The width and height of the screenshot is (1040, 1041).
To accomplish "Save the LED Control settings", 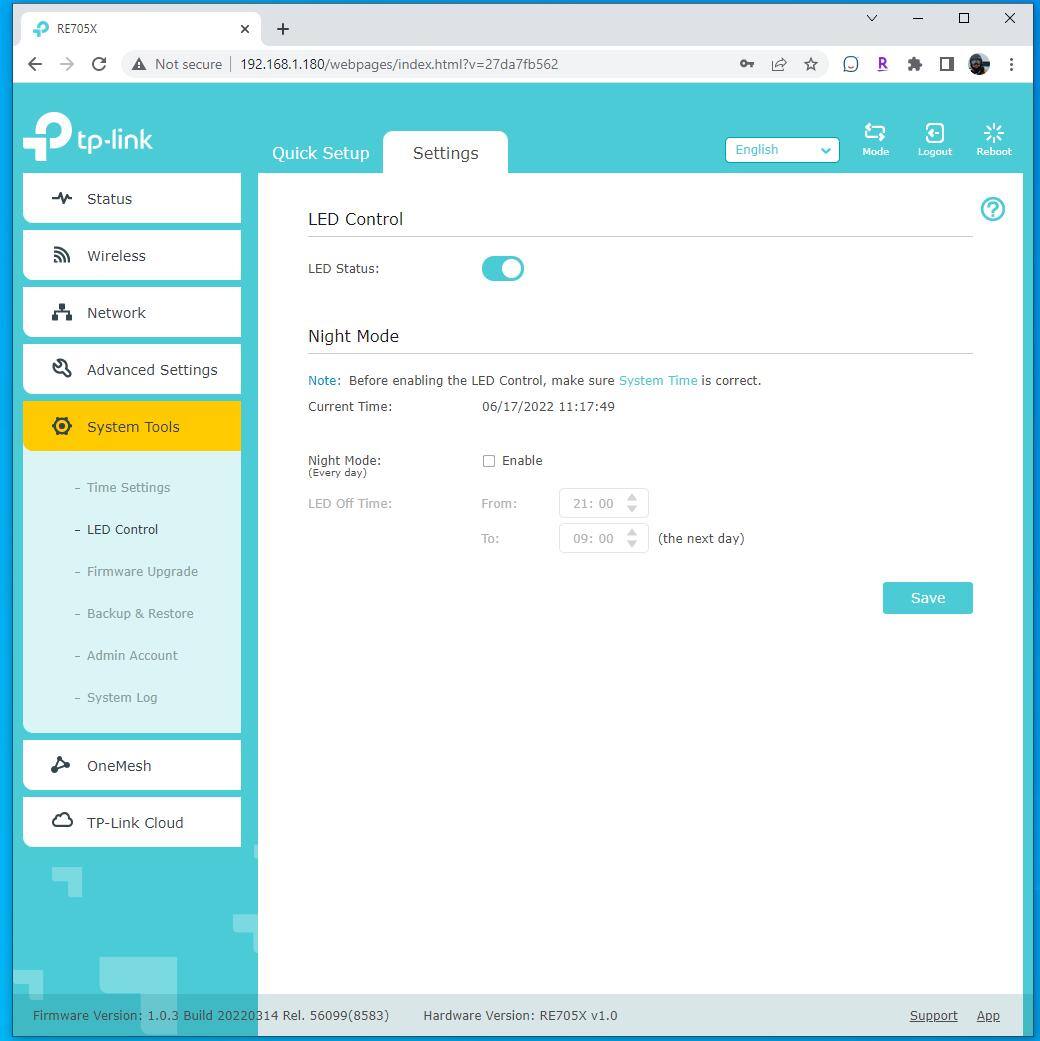I will (927, 598).
